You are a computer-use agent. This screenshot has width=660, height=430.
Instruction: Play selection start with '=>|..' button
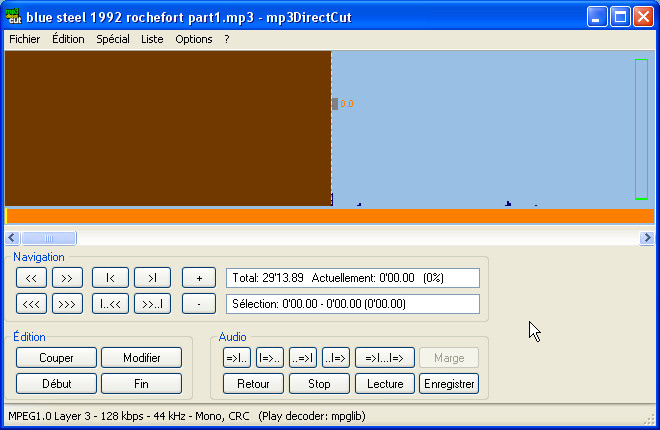[236, 358]
